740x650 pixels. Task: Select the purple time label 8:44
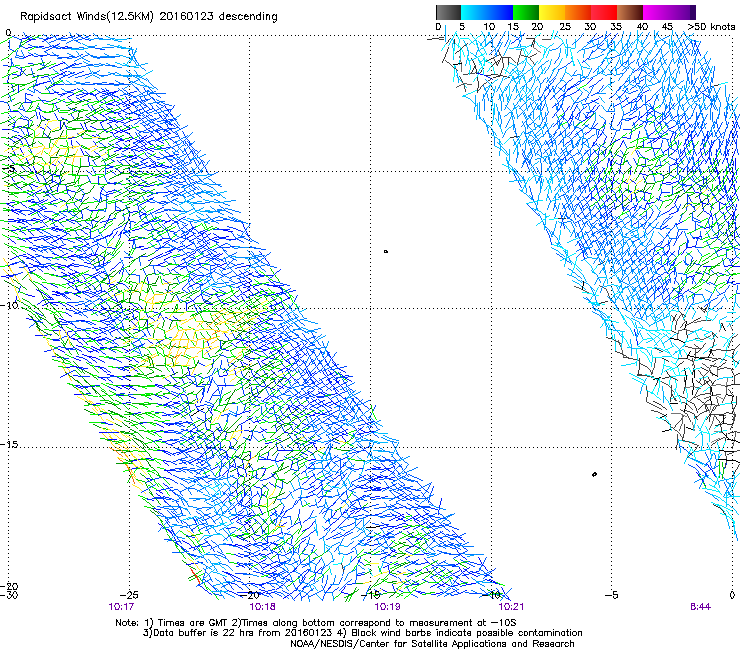[x=700, y=607]
